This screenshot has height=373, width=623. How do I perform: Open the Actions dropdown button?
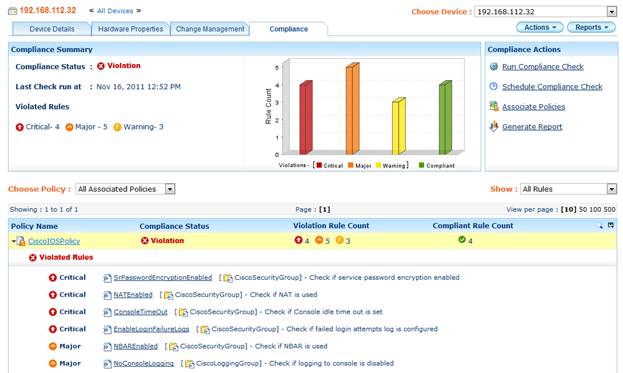539,27
